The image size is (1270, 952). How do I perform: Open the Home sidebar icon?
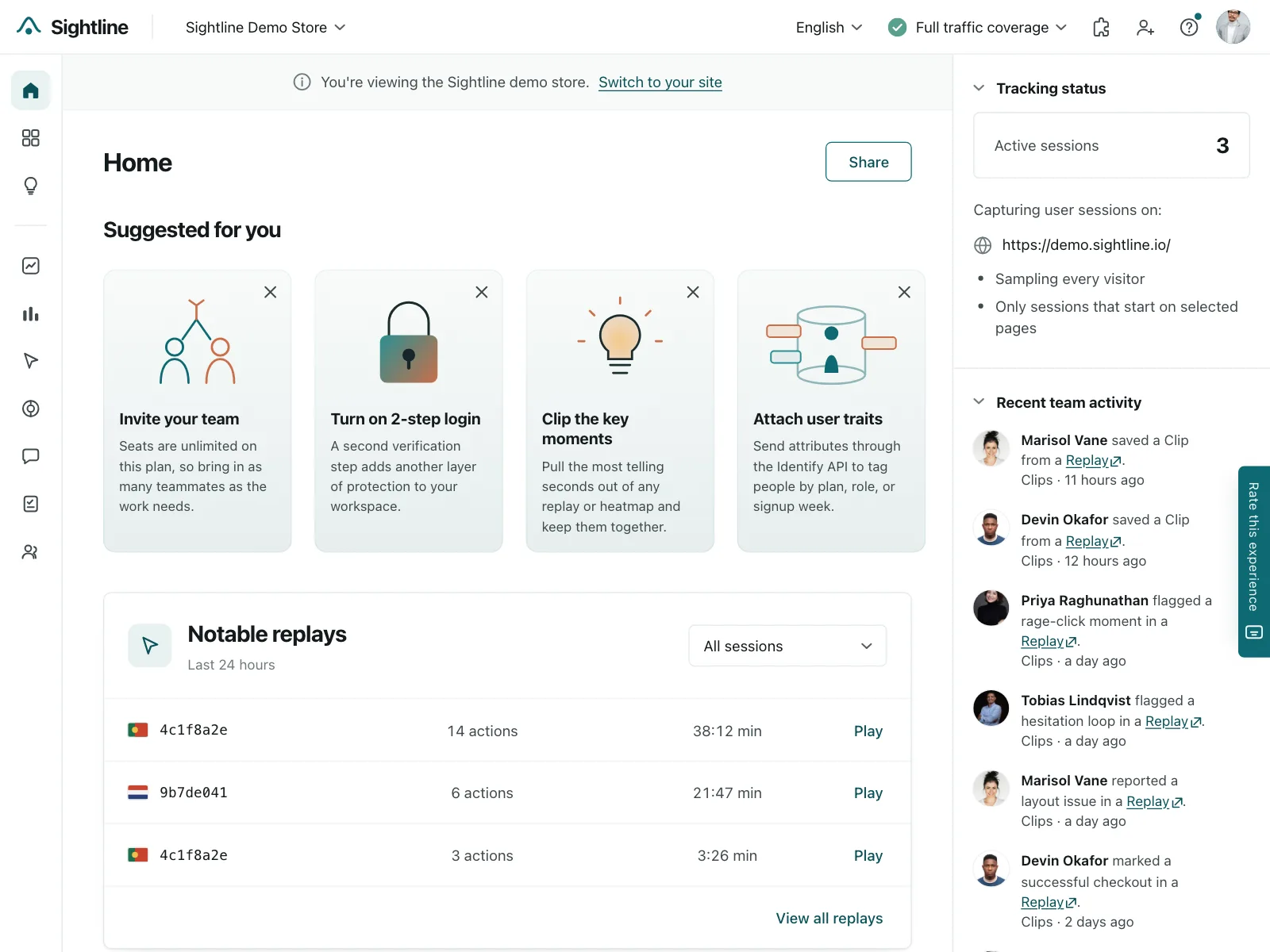click(31, 90)
